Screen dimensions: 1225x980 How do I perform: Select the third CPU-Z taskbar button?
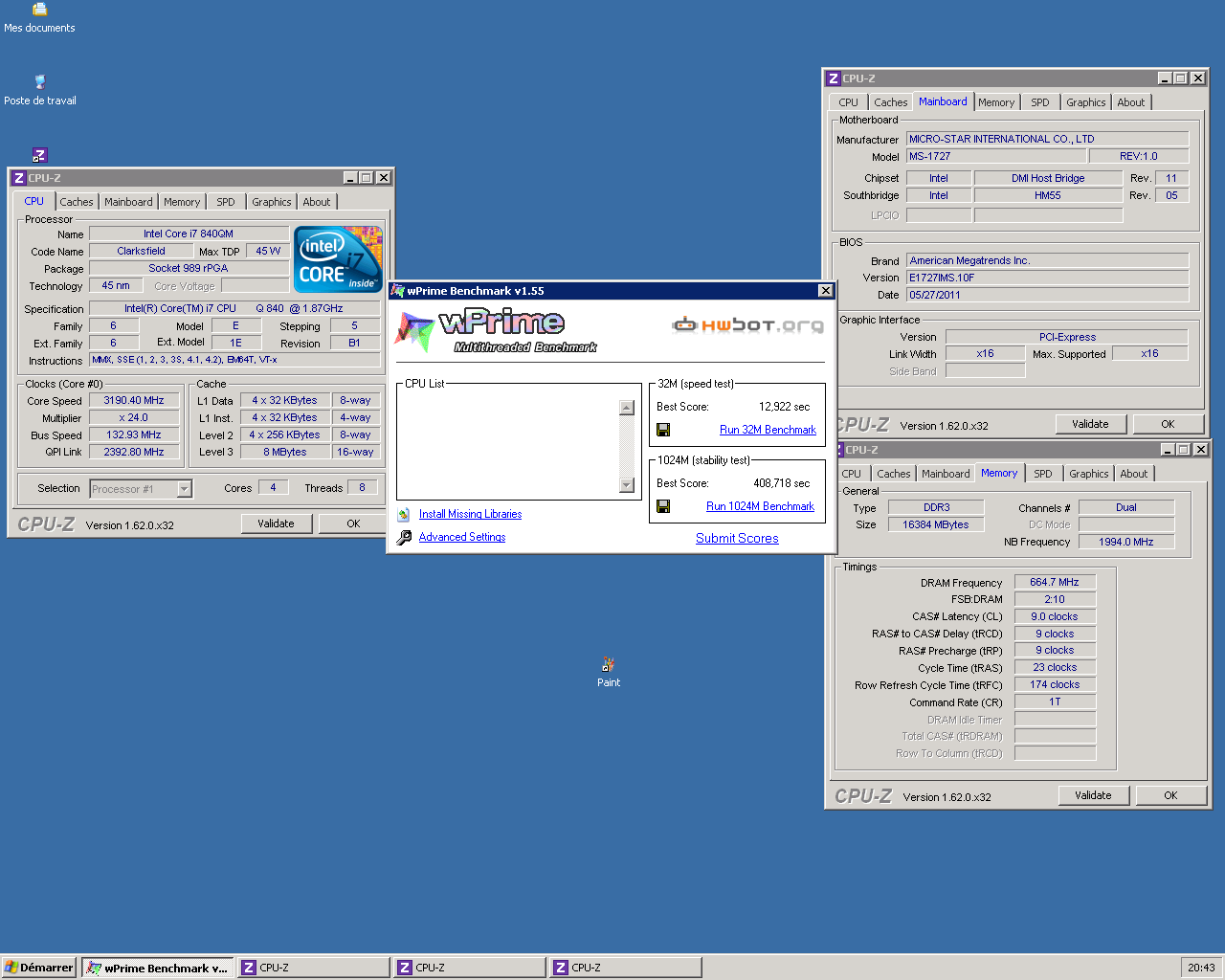coord(626,968)
